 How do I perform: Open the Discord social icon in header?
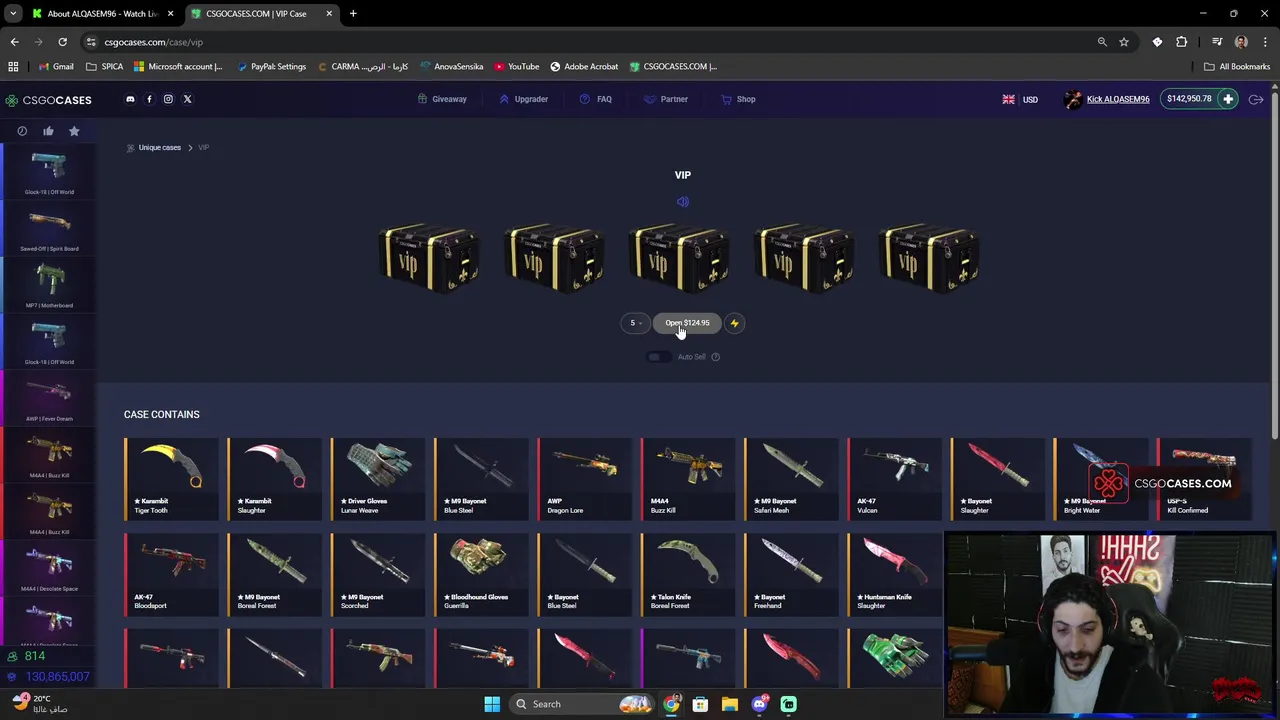click(x=130, y=99)
